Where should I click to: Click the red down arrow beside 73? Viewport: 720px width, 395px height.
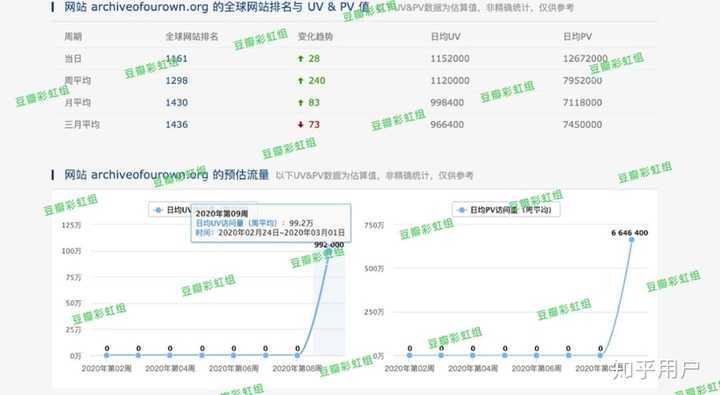pyautogui.click(x=301, y=124)
